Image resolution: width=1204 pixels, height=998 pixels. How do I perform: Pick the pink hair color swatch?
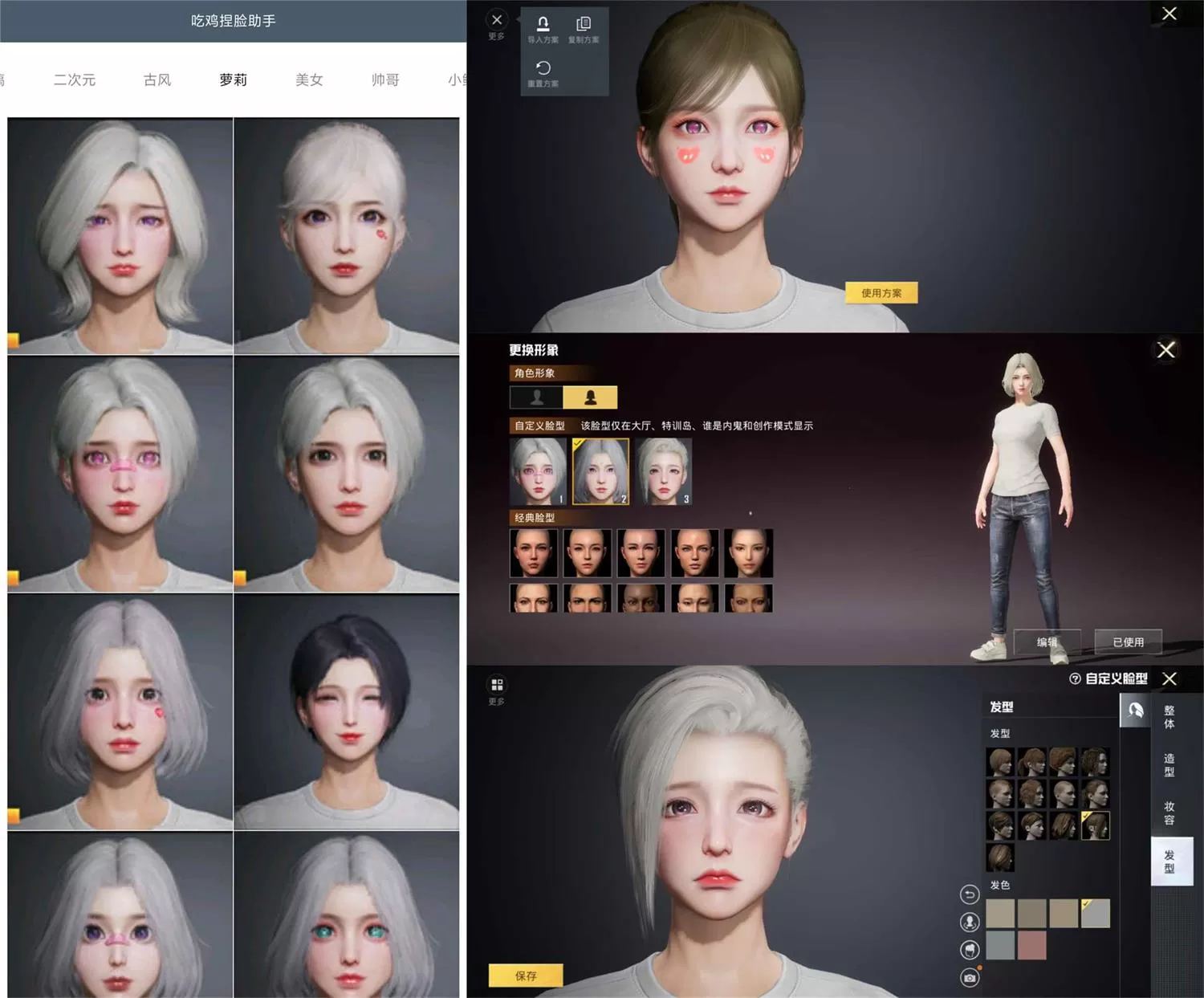pyautogui.click(x=1031, y=945)
